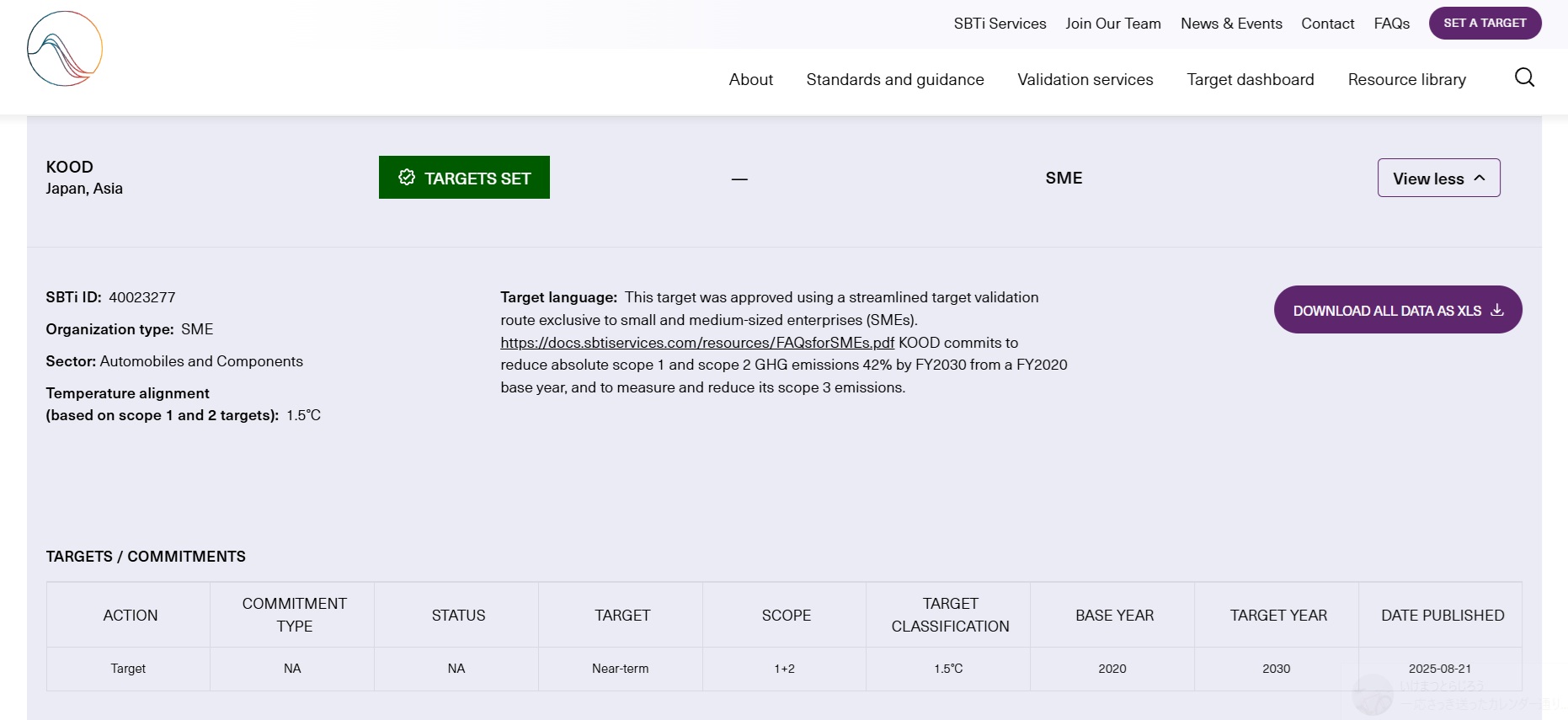1568x720 pixels.
Task: Open FAQs page
Action: coord(1391,24)
